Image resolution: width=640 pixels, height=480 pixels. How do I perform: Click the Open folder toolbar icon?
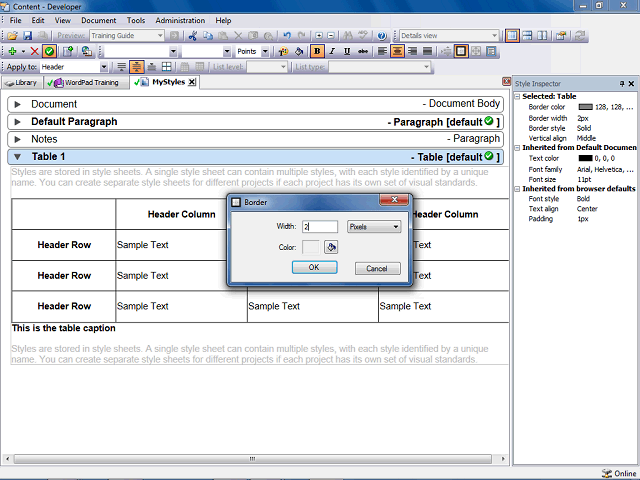pyautogui.click(x=12, y=36)
